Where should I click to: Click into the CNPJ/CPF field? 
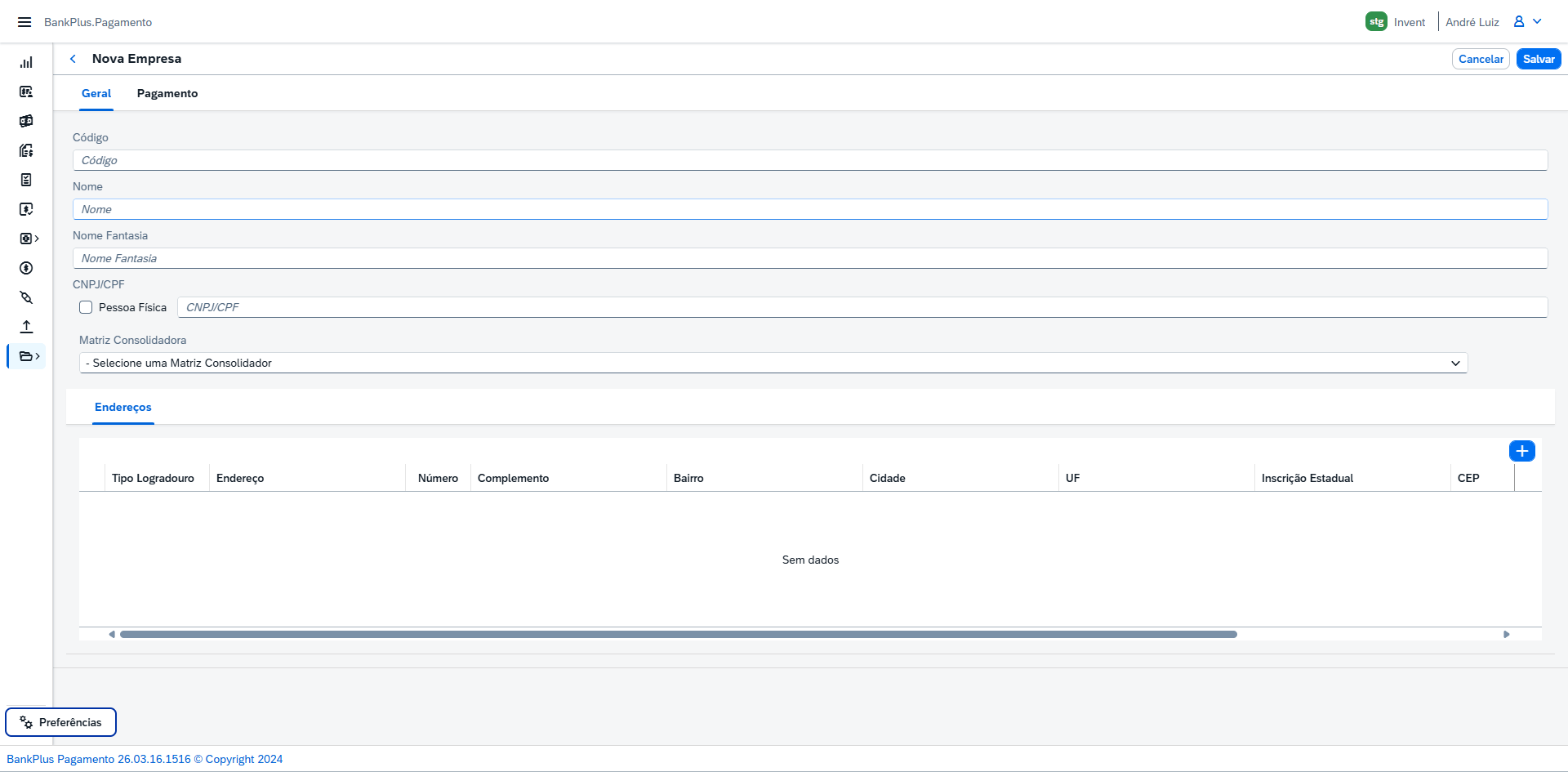click(x=862, y=307)
